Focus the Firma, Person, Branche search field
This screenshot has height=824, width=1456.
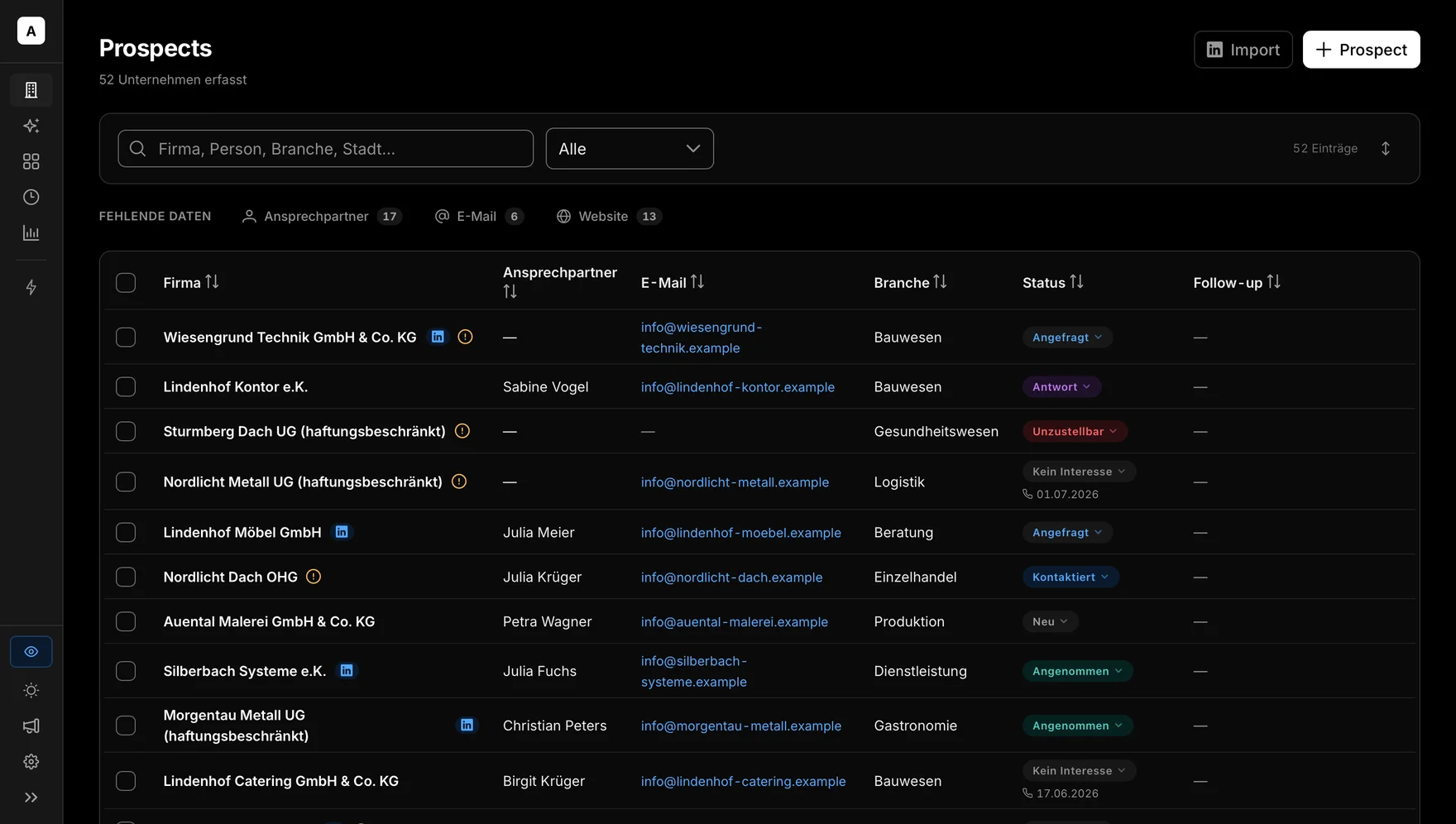click(x=326, y=148)
